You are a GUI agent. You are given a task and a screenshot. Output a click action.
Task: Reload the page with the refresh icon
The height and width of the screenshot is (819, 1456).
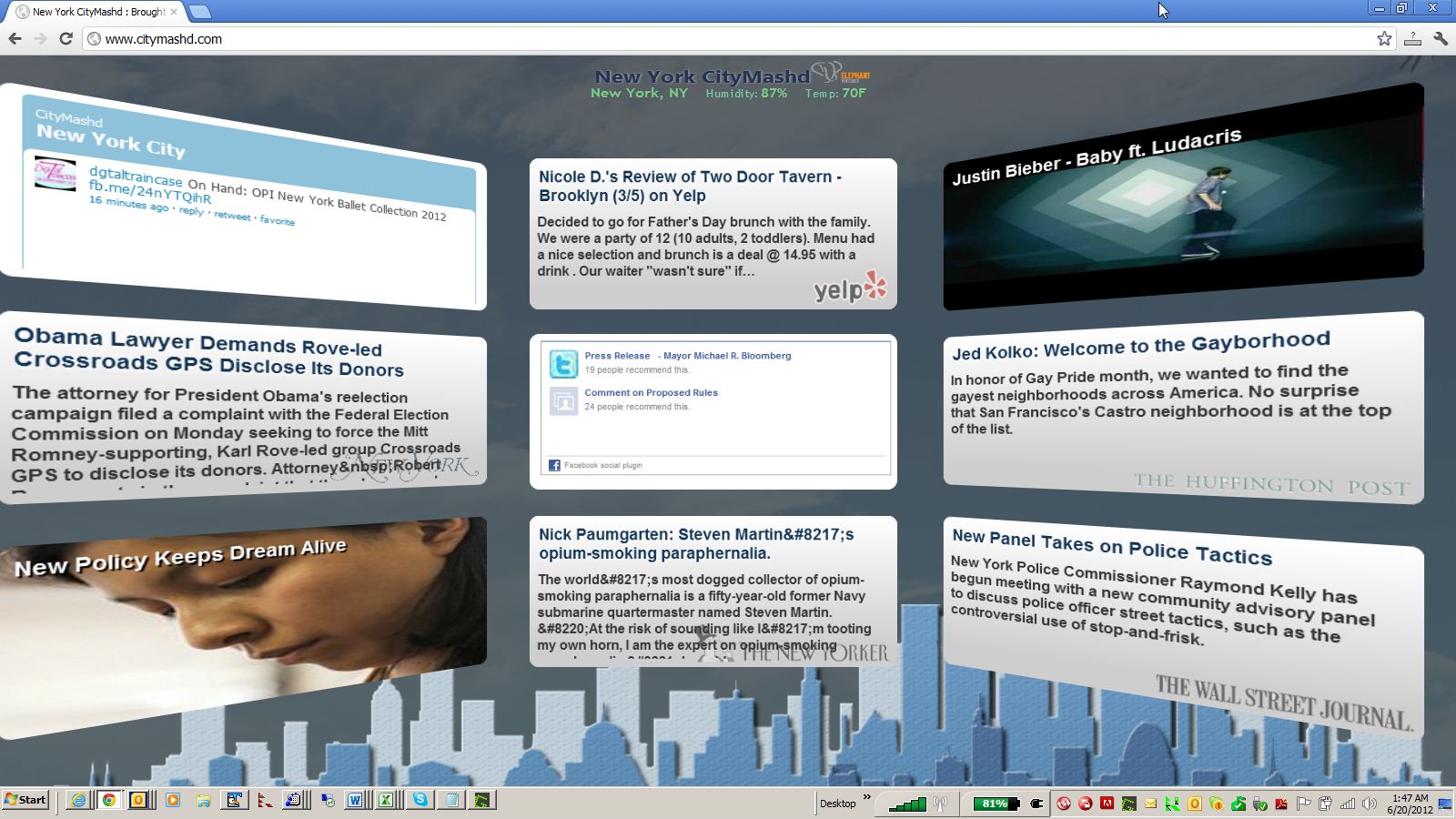66,38
